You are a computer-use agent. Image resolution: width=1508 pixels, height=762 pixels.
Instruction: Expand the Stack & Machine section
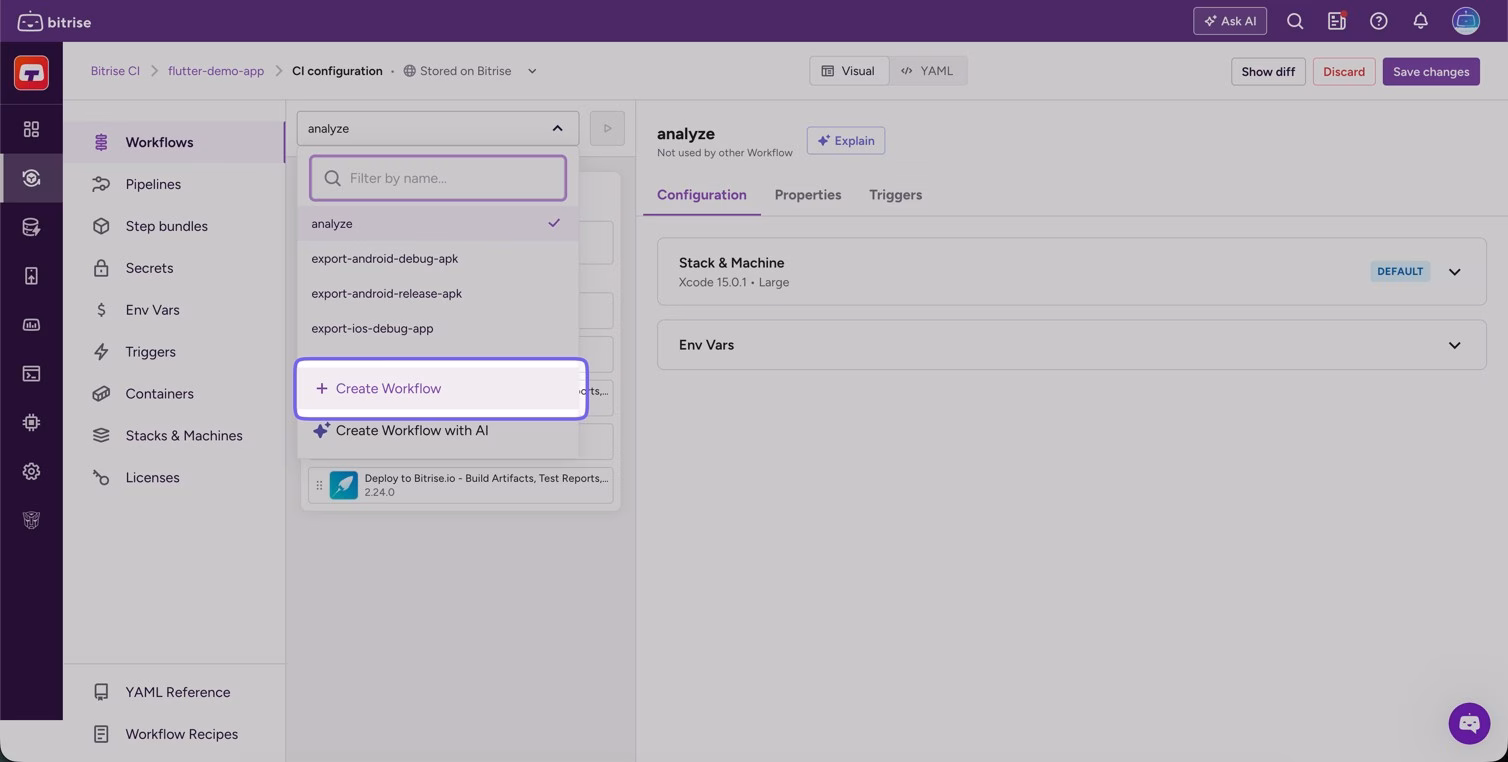1454,272
